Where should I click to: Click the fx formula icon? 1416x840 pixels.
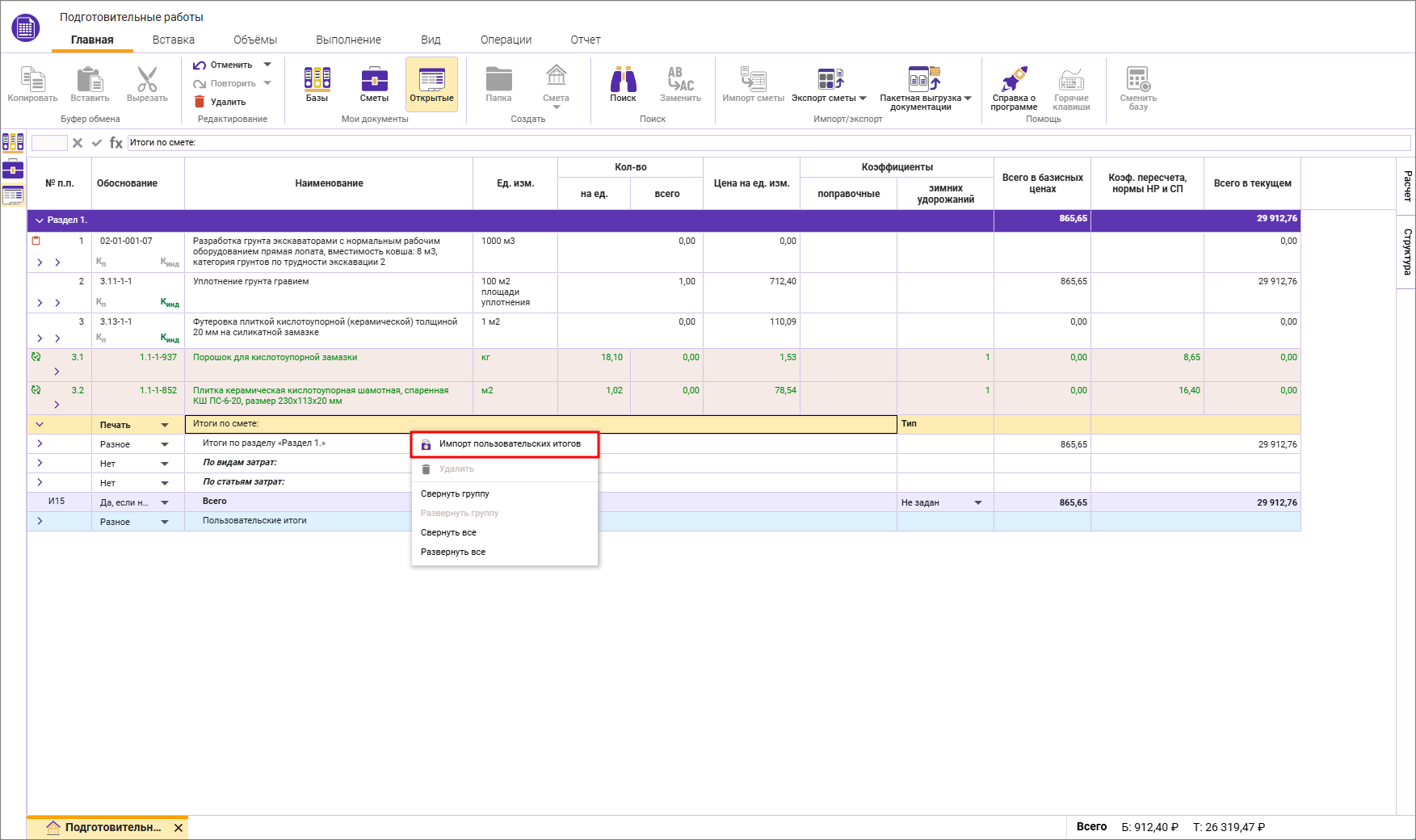pos(116,143)
